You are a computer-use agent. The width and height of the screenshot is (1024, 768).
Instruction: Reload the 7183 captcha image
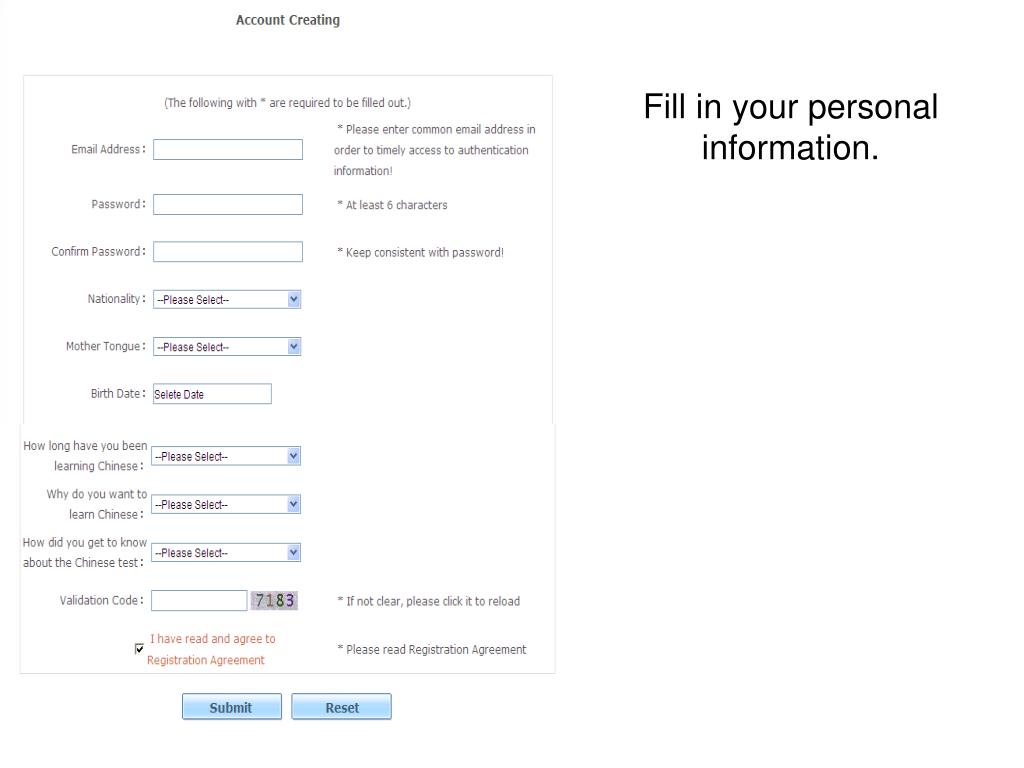tap(274, 600)
